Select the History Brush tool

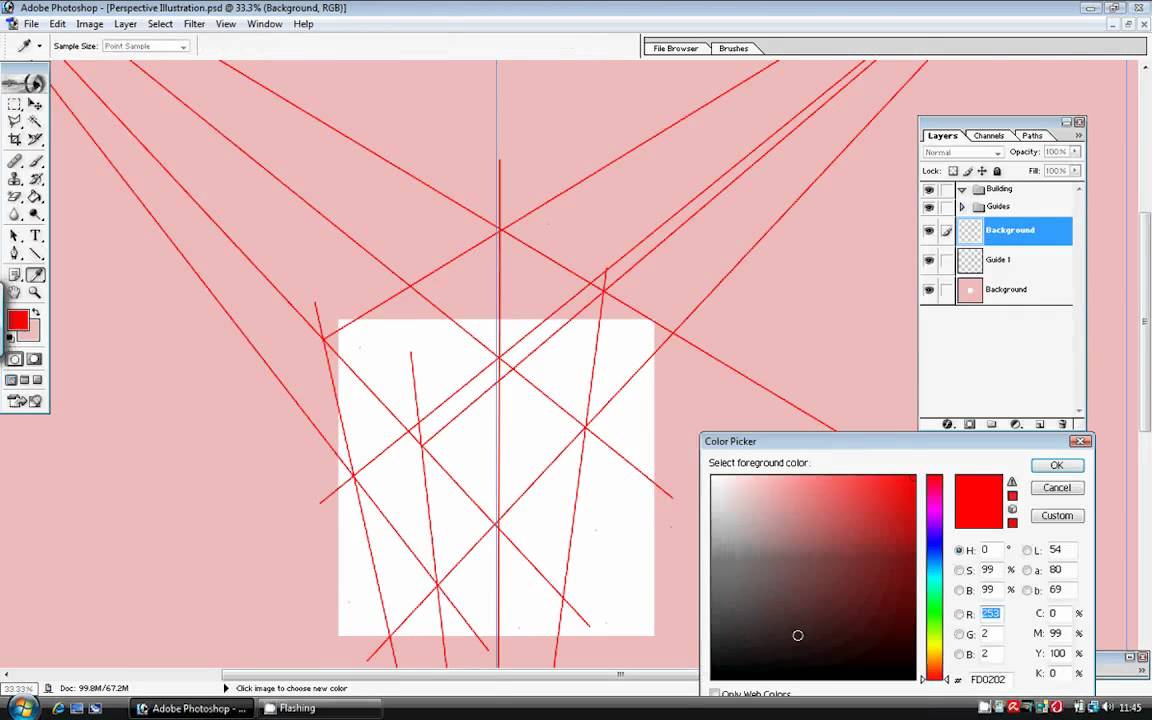pyautogui.click(x=35, y=179)
